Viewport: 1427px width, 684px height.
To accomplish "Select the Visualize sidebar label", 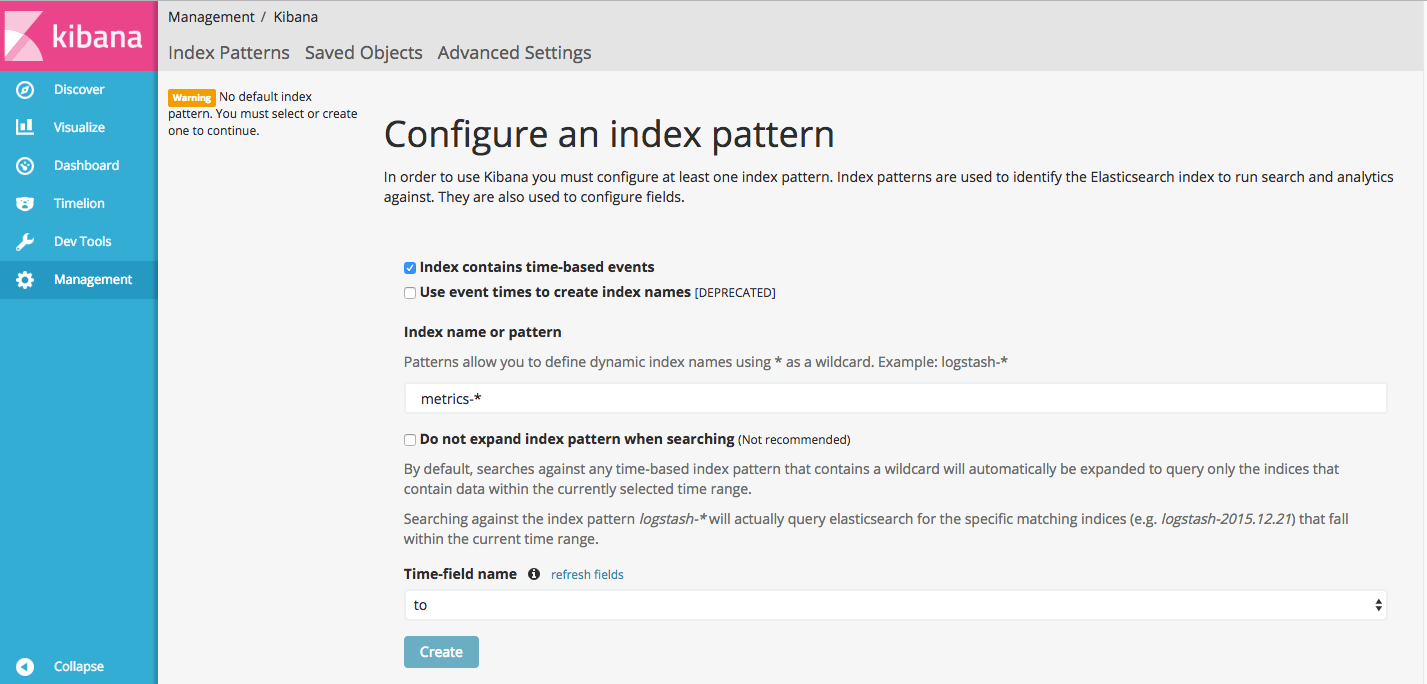I will tap(79, 127).
